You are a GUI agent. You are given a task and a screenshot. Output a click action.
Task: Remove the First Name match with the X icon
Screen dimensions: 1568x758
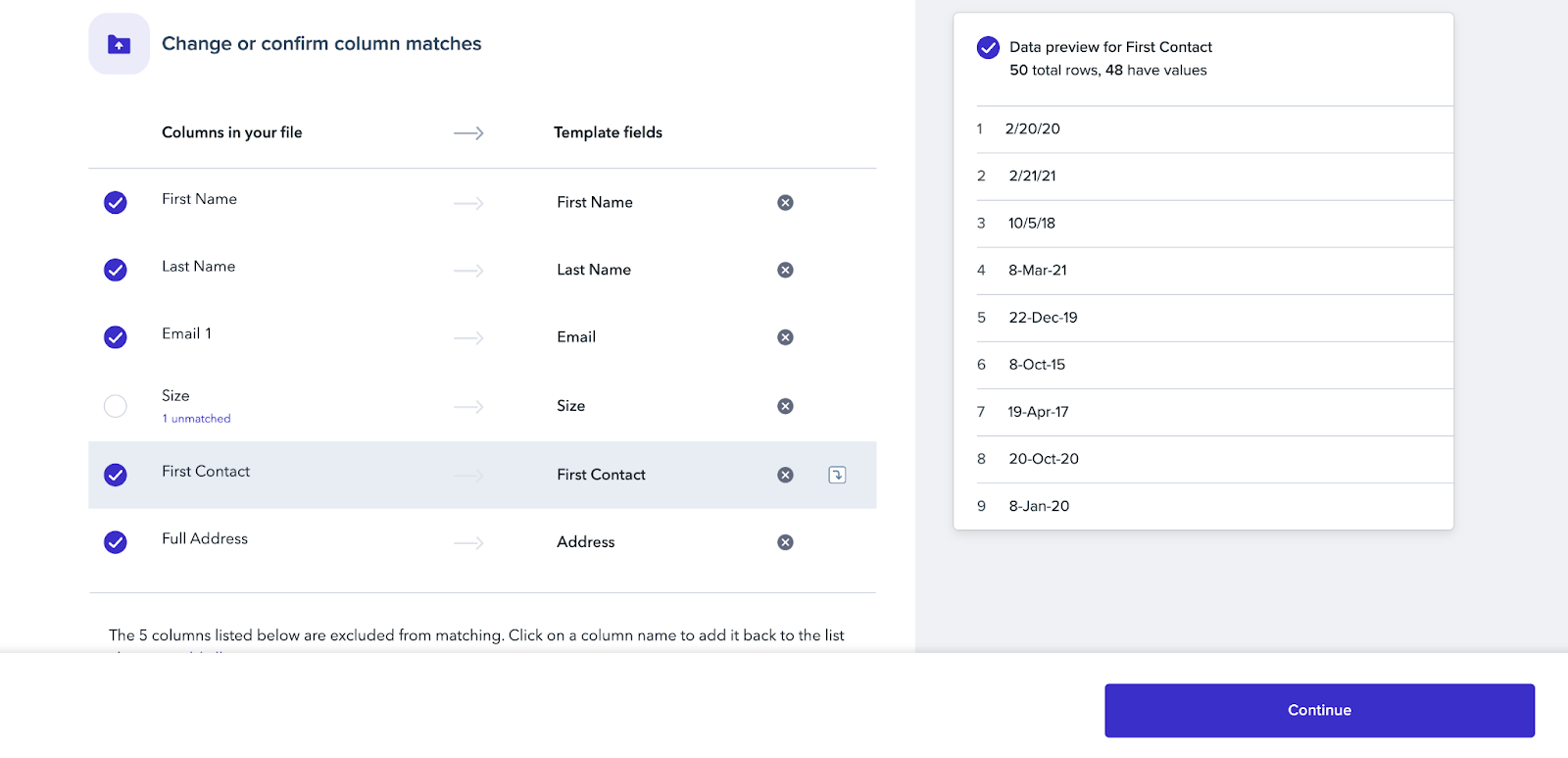coord(786,202)
